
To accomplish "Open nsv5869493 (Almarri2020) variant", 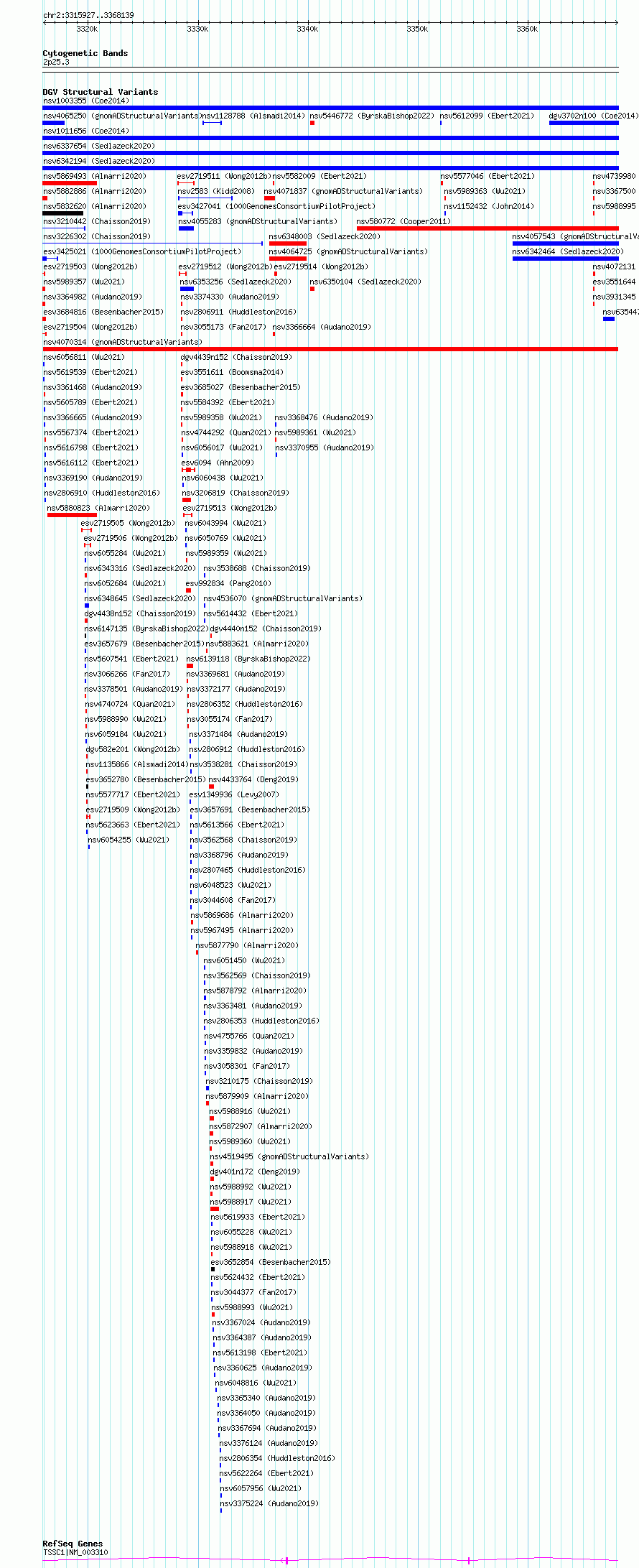I will click(x=95, y=176).
